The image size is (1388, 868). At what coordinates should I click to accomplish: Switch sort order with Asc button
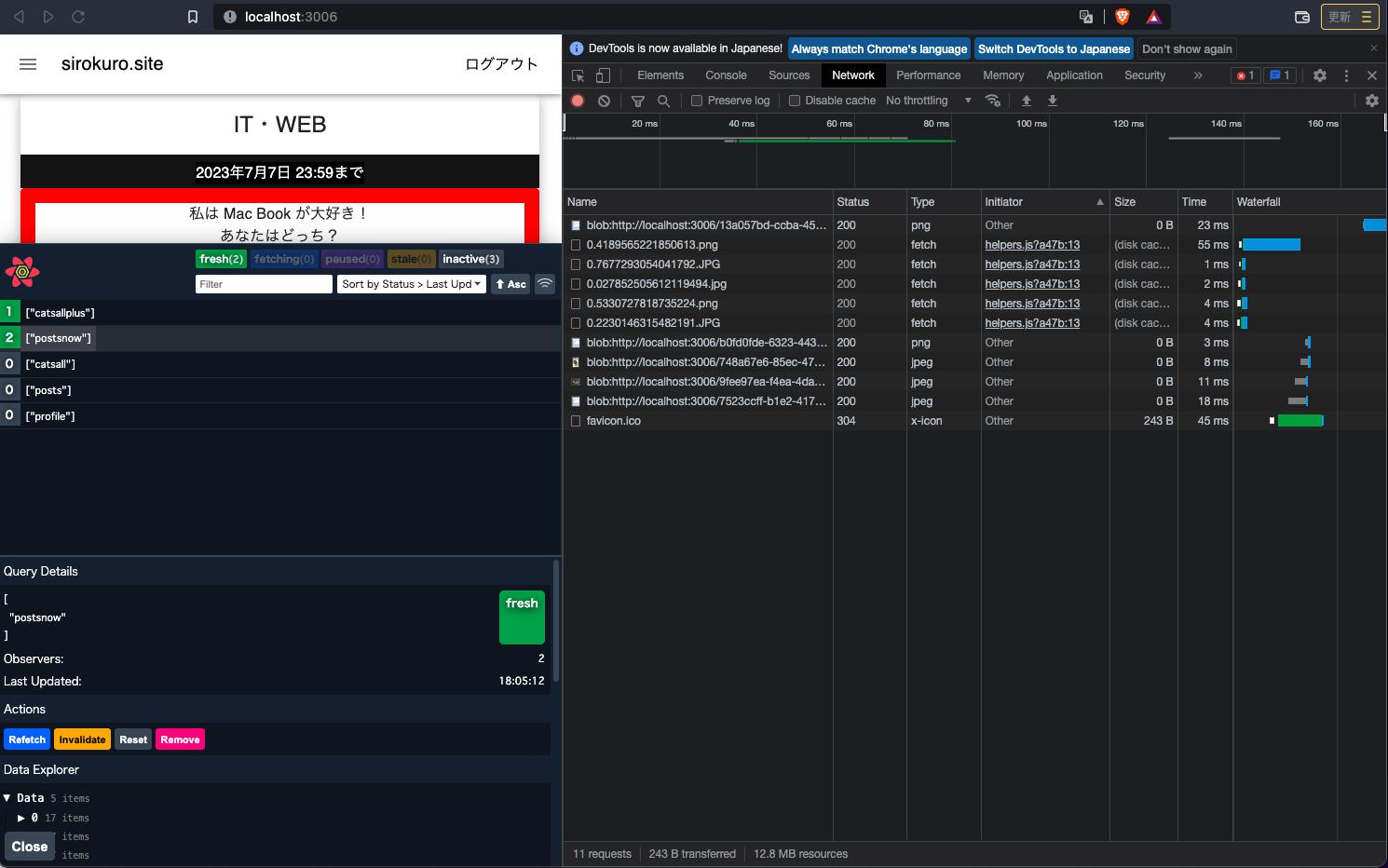(510, 284)
